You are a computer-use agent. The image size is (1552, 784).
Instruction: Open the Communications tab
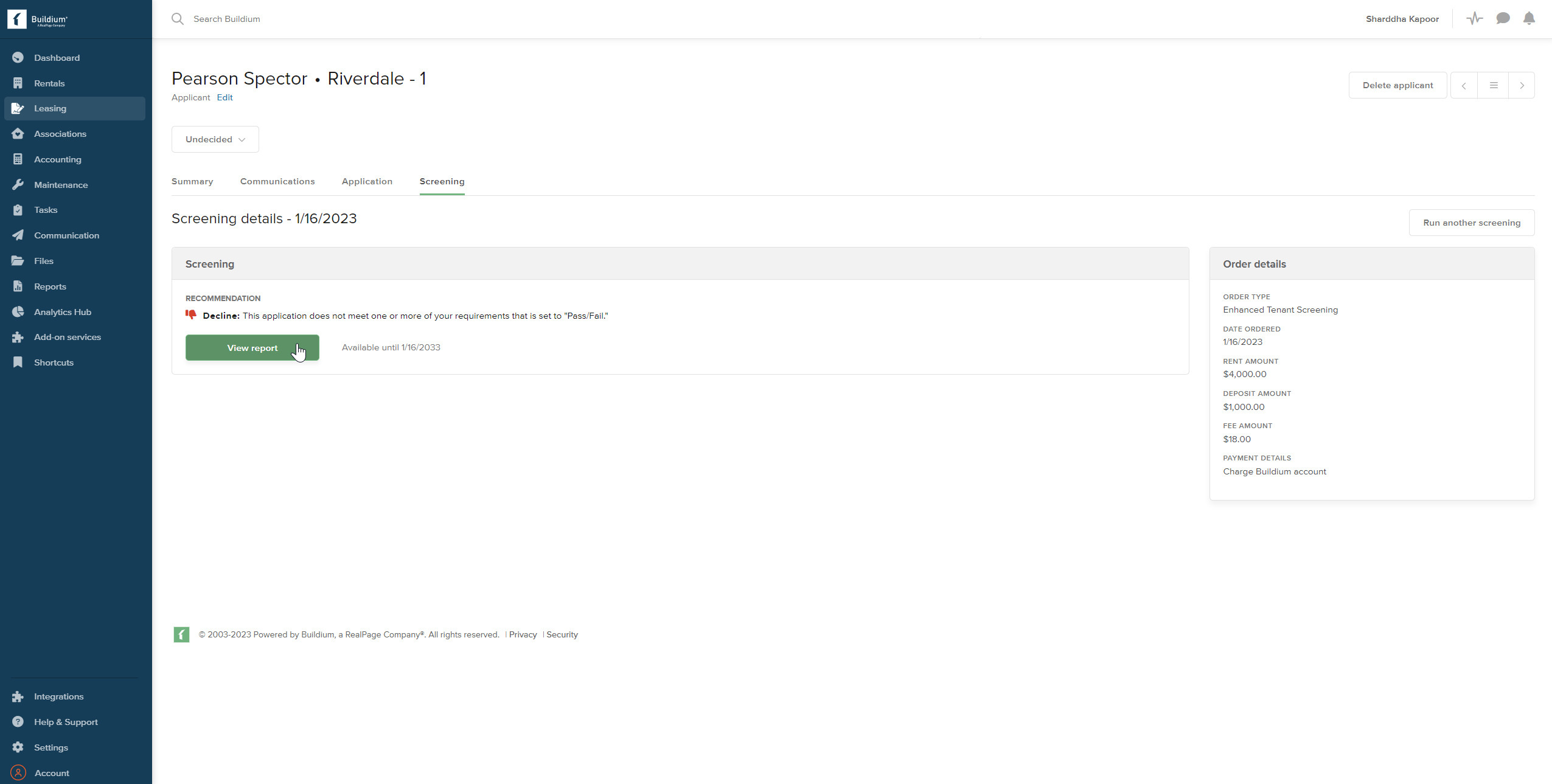tap(277, 181)
